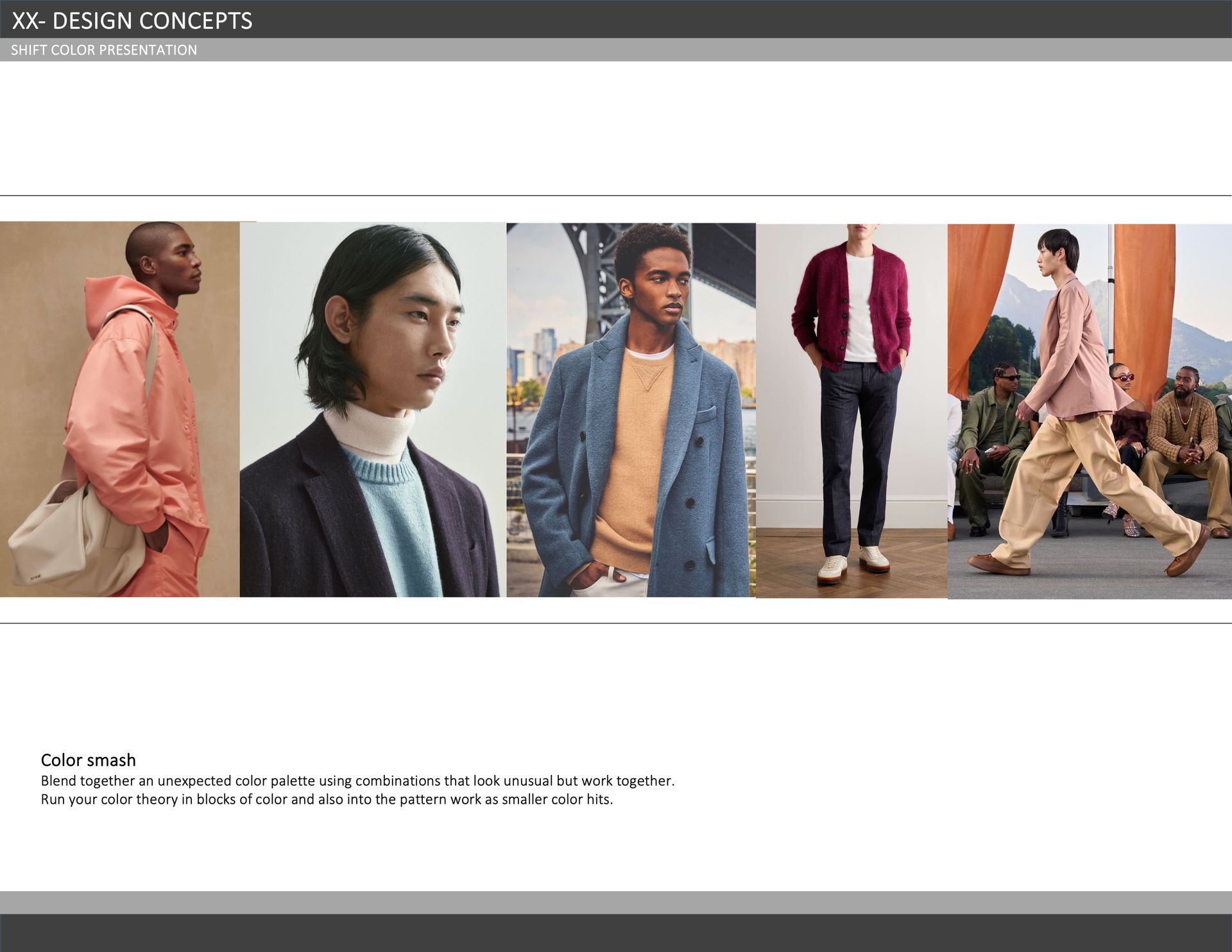Click the divider line below the photos
This screenshot has width=1232, height=952.
point(616,623)
